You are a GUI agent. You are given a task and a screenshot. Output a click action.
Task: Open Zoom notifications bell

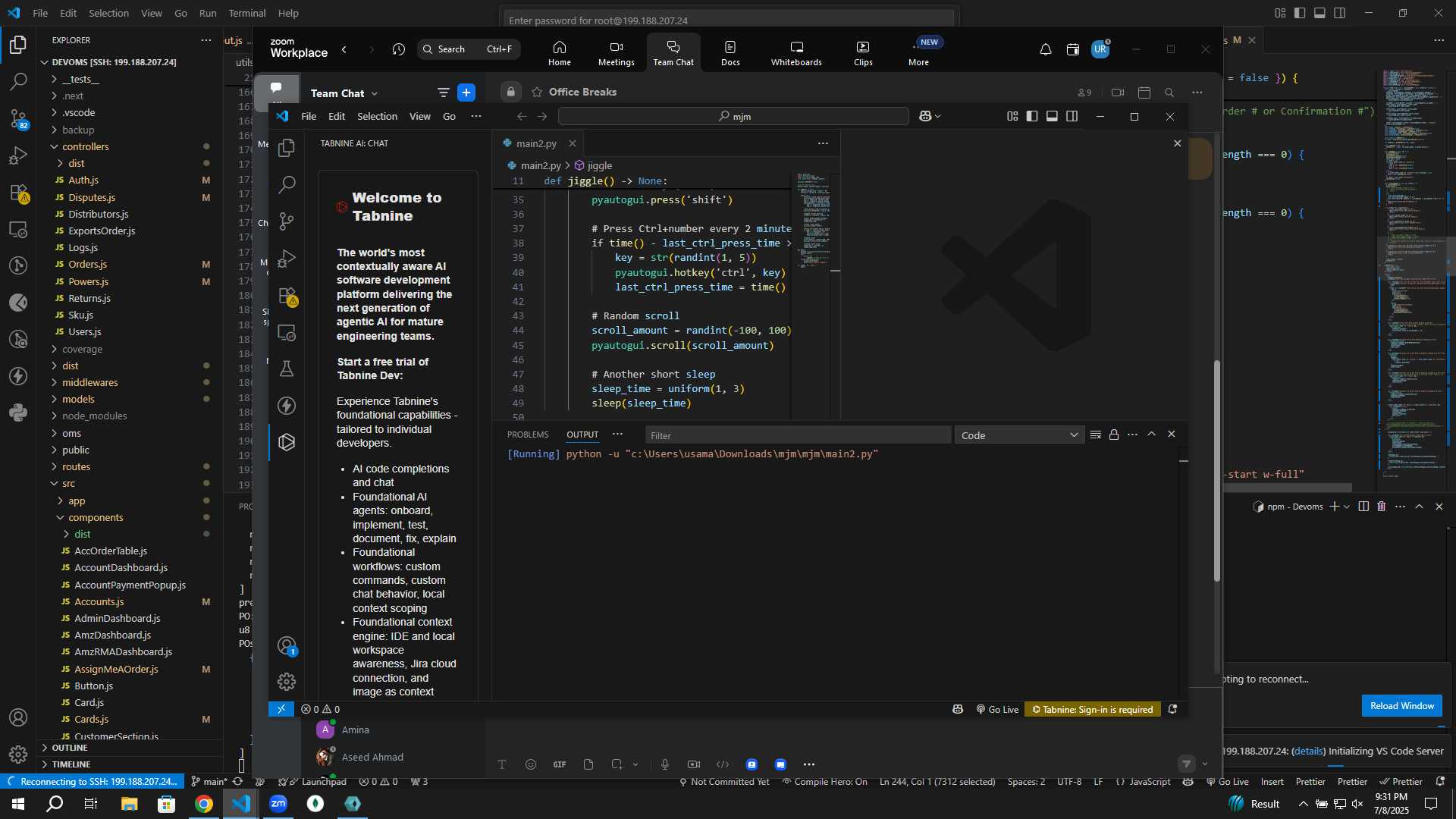click(x=1045, y=49)
